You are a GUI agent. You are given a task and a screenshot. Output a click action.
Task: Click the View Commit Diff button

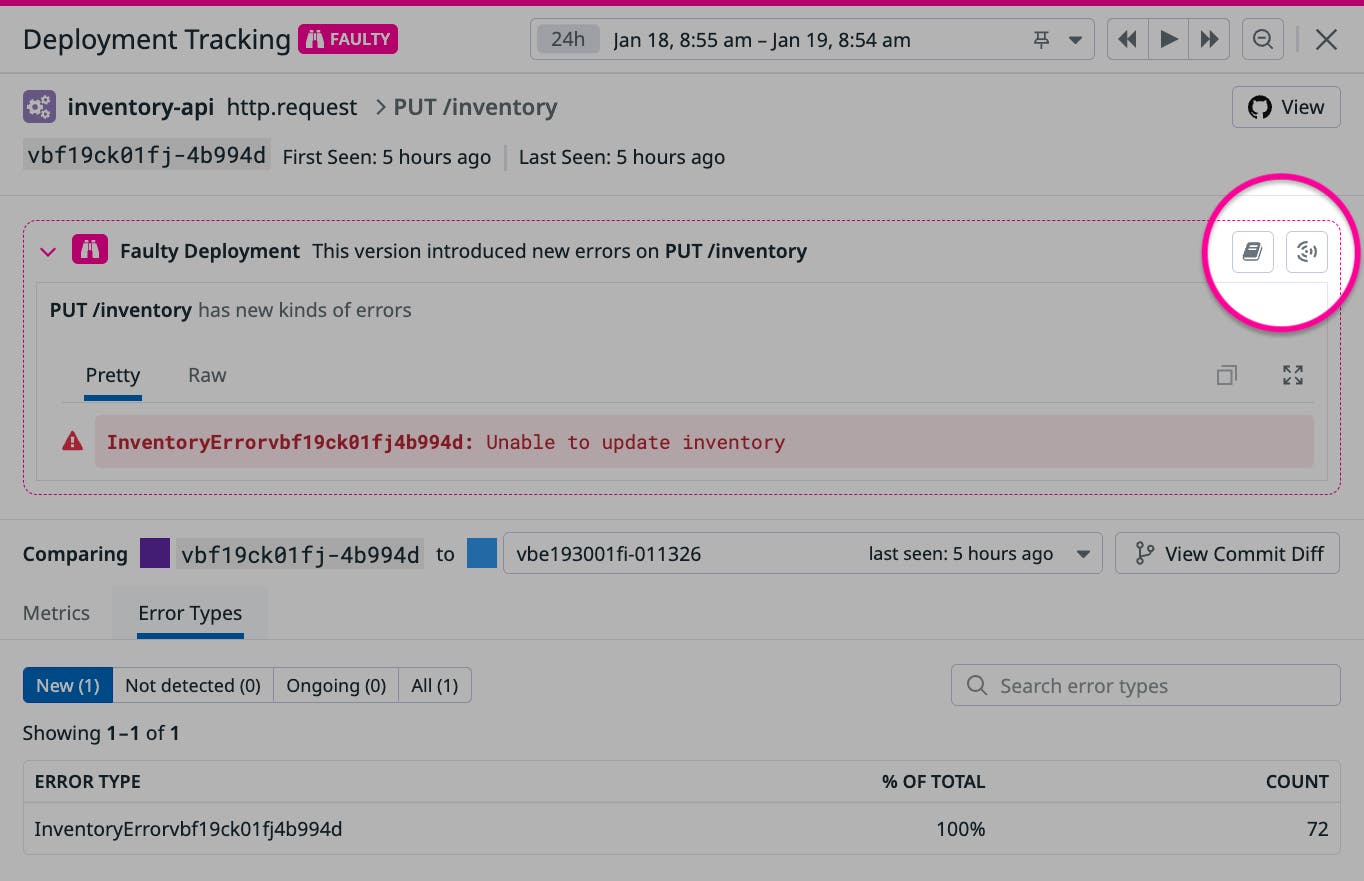(1227, 553)
